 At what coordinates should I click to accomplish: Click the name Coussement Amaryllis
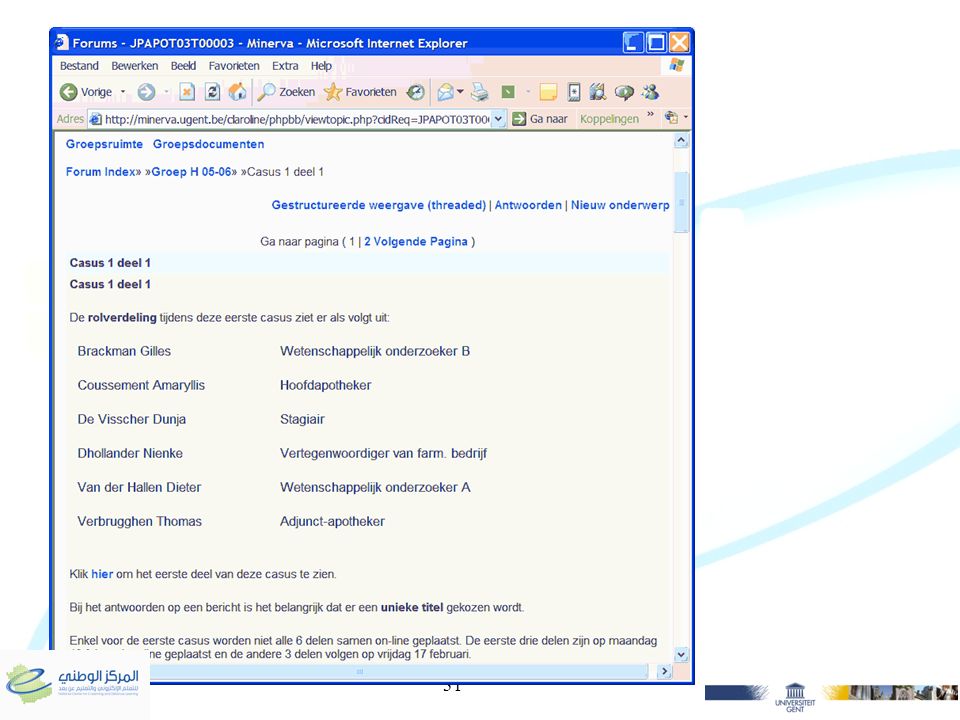[x=141, y=386]
